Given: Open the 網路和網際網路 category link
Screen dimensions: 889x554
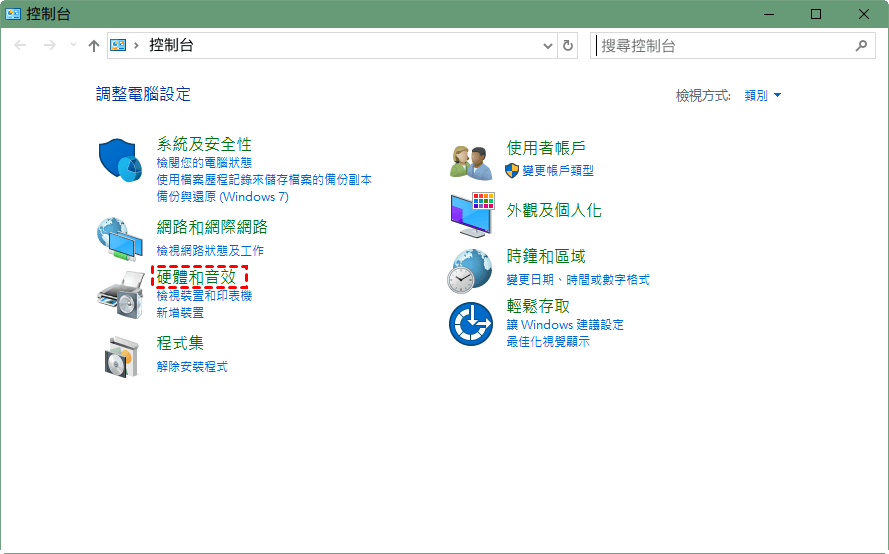Looking at the screenshot, I should [x=212, y=227].
